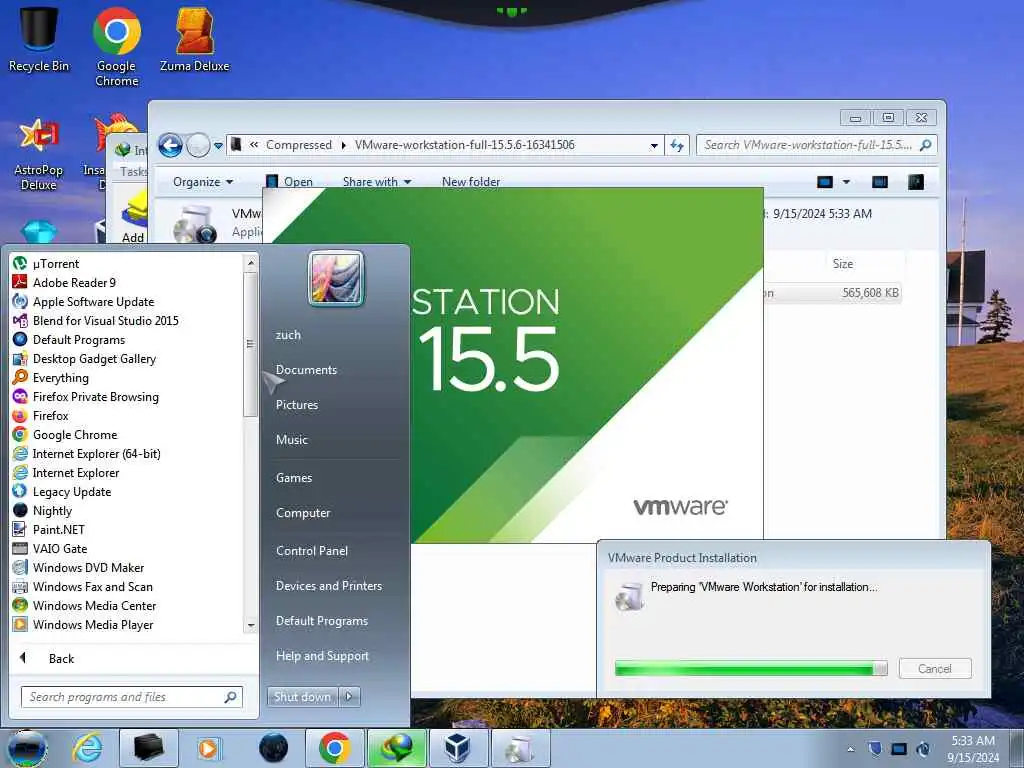1024x768 pixels.
Task: Open the address bar history dropdown
Action: point(654,146)
